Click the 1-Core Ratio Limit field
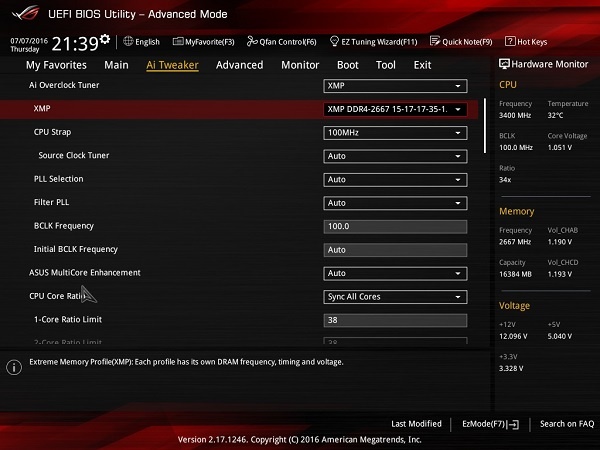Image resolution: width=600 pixels, height=450 pixels. click(395, 320)
